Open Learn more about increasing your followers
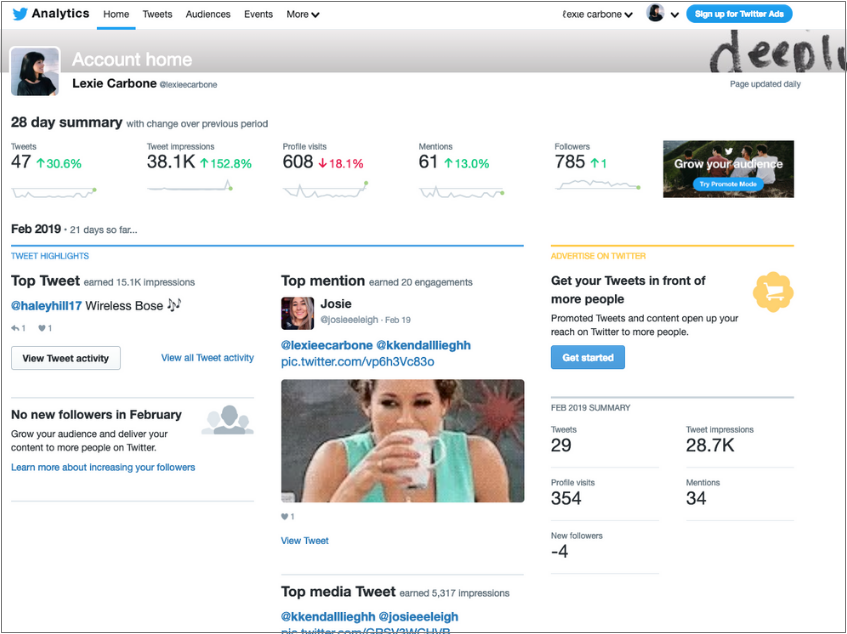 103,467
